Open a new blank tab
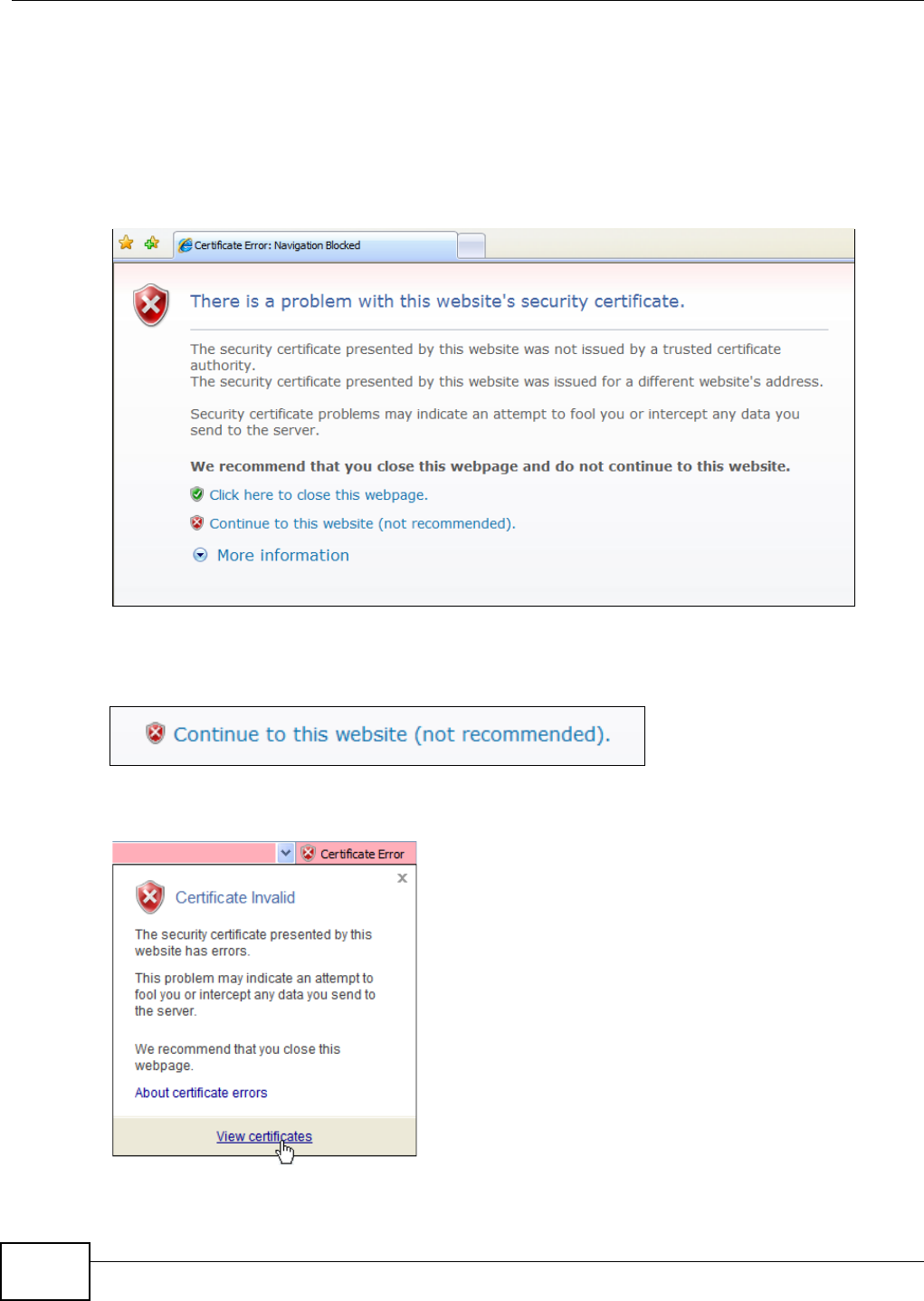Viewport: 924px width, 1301px height. (x=472, y=245)
